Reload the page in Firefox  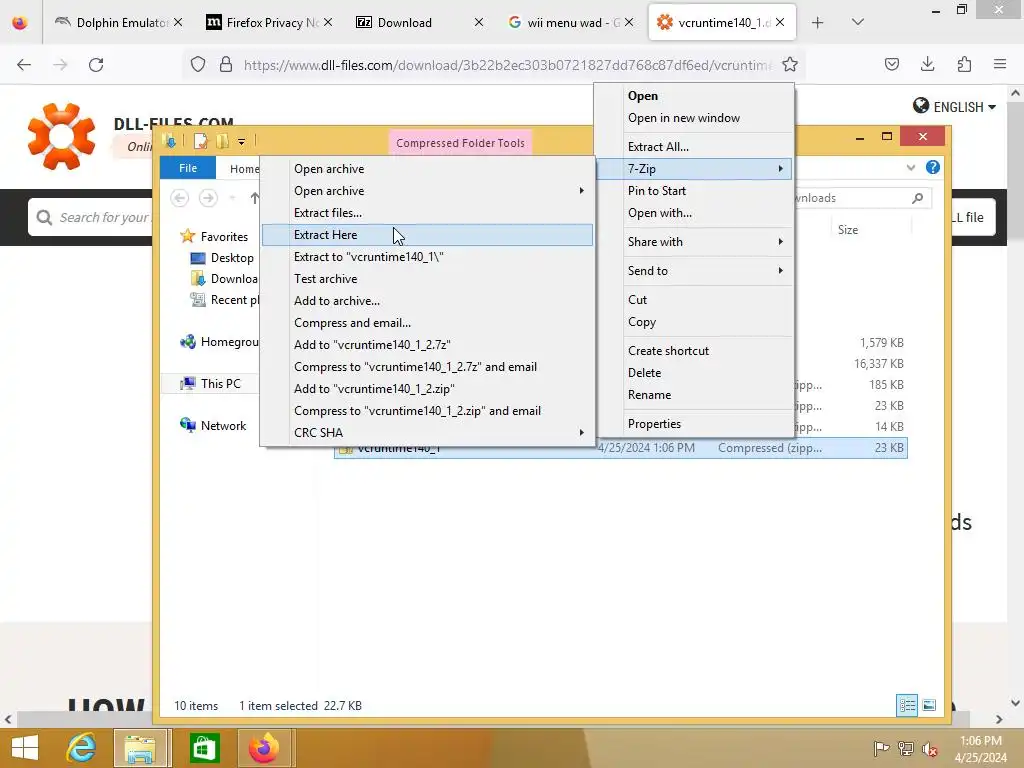click(x=96, y=65)
